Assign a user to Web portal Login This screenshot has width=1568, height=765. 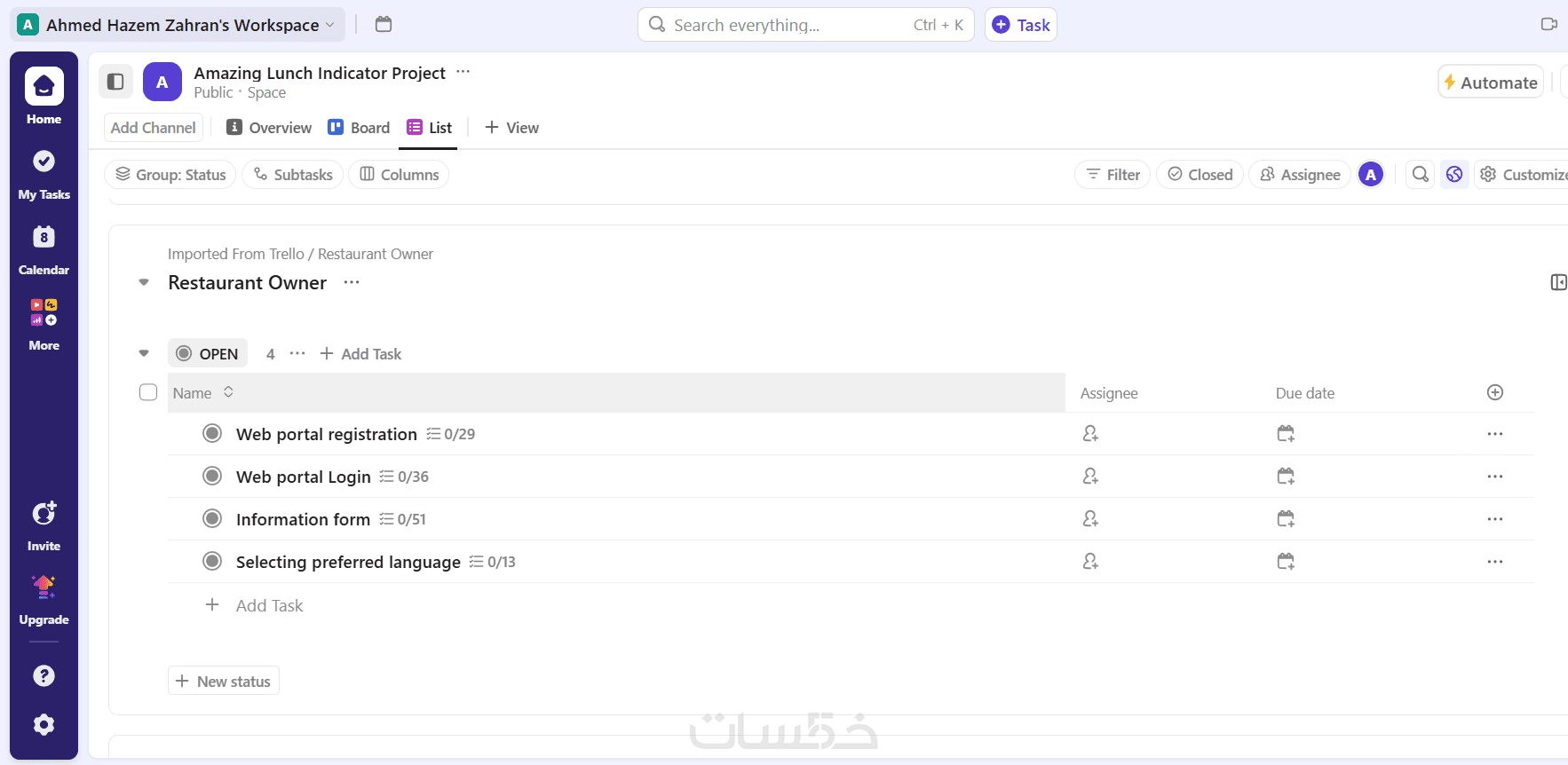[1090, 477]
